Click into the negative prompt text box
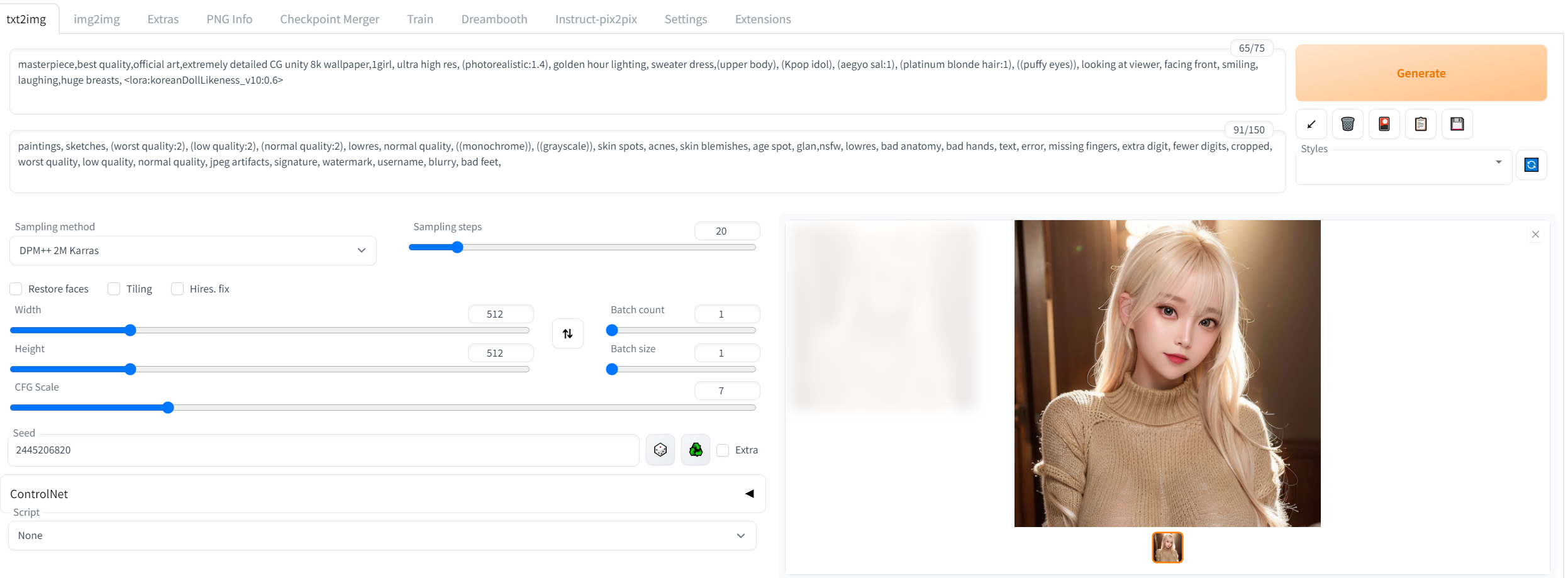 coord(648,162)
